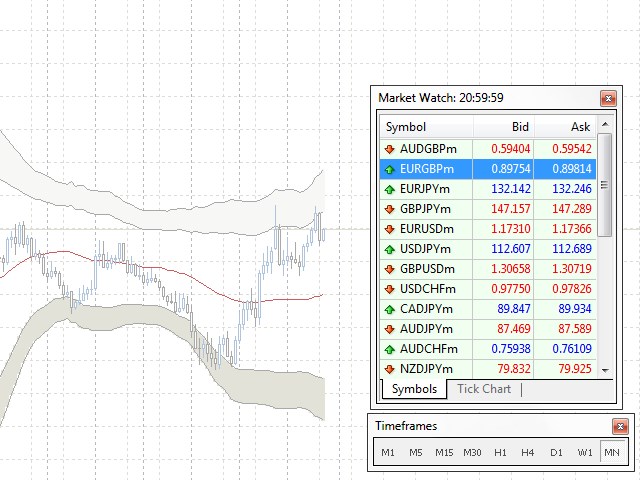Select the Symbols tab
The image size is (640, 480).
pos(414,389)
